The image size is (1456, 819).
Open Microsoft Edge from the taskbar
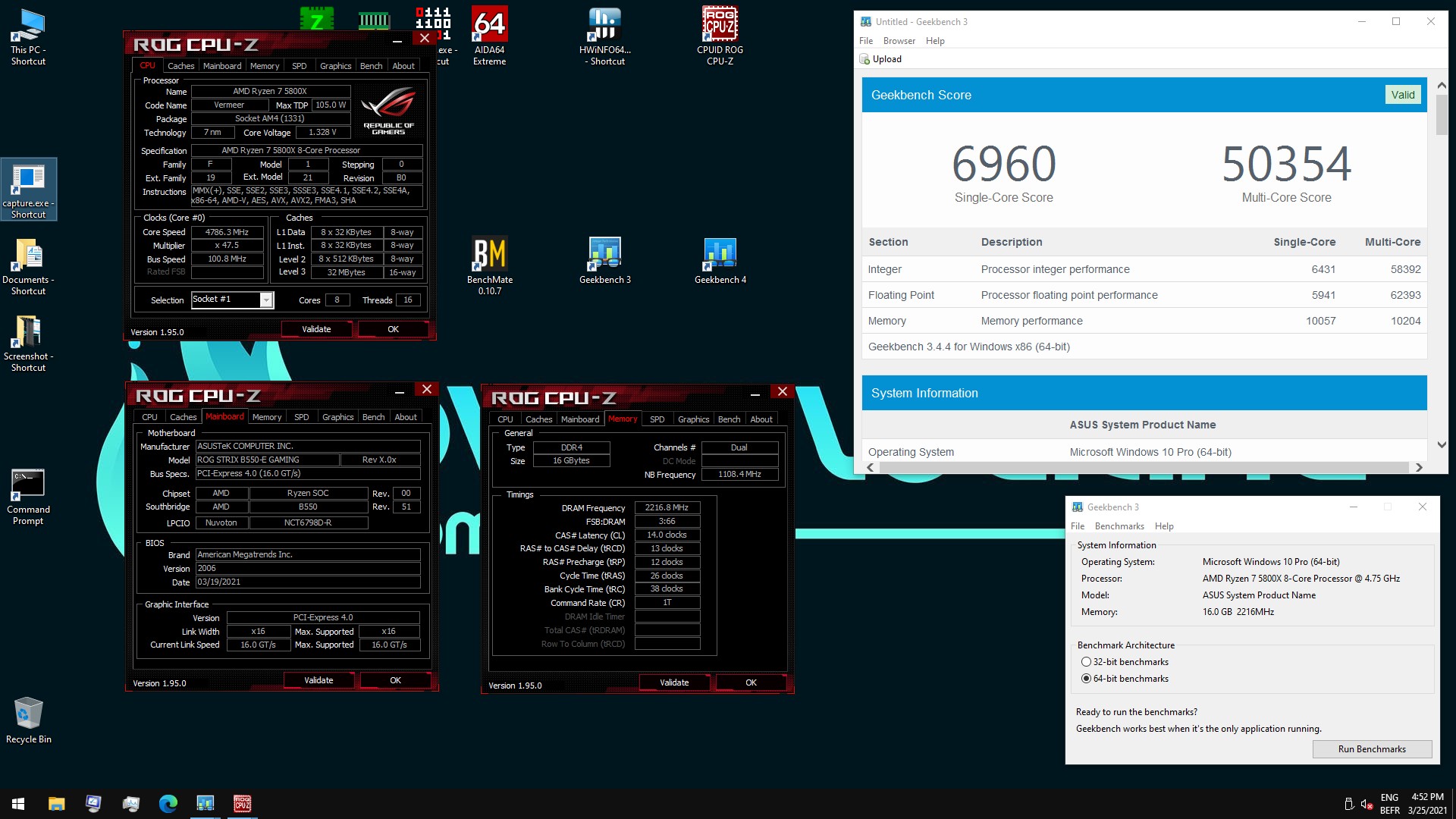(168, 803)
